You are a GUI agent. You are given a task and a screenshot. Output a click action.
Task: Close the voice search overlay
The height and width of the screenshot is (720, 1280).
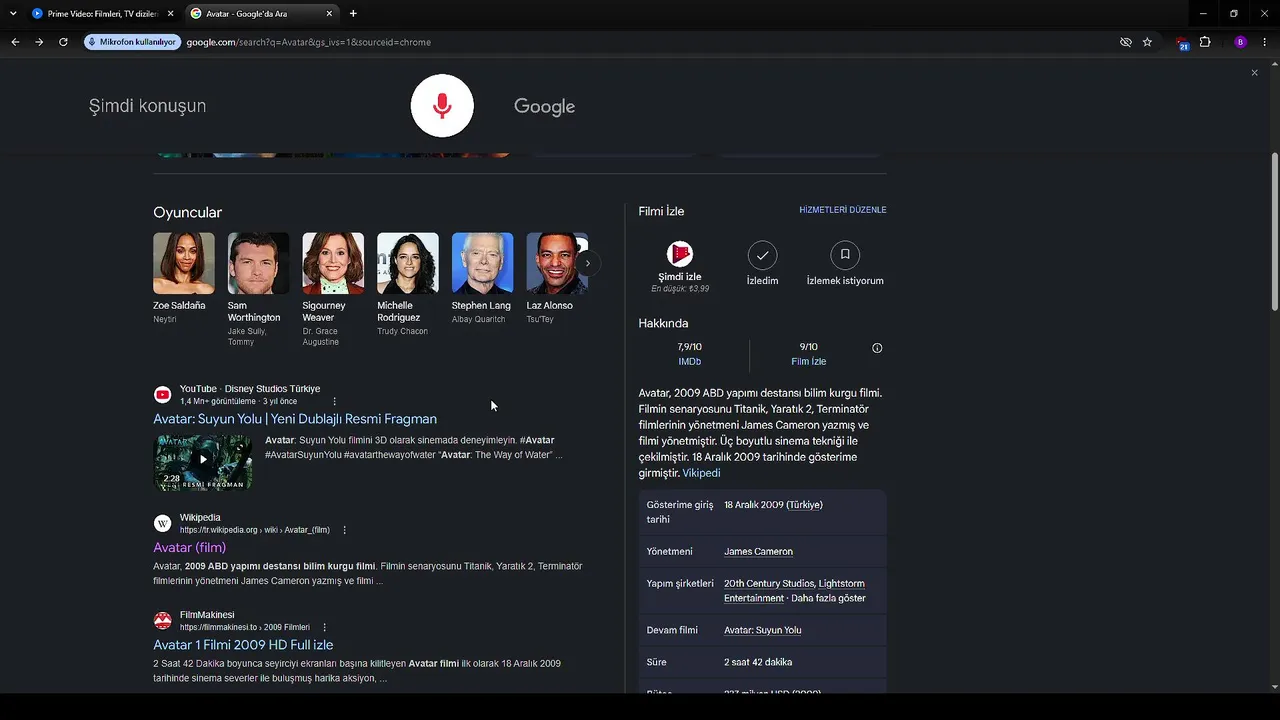1254,73
